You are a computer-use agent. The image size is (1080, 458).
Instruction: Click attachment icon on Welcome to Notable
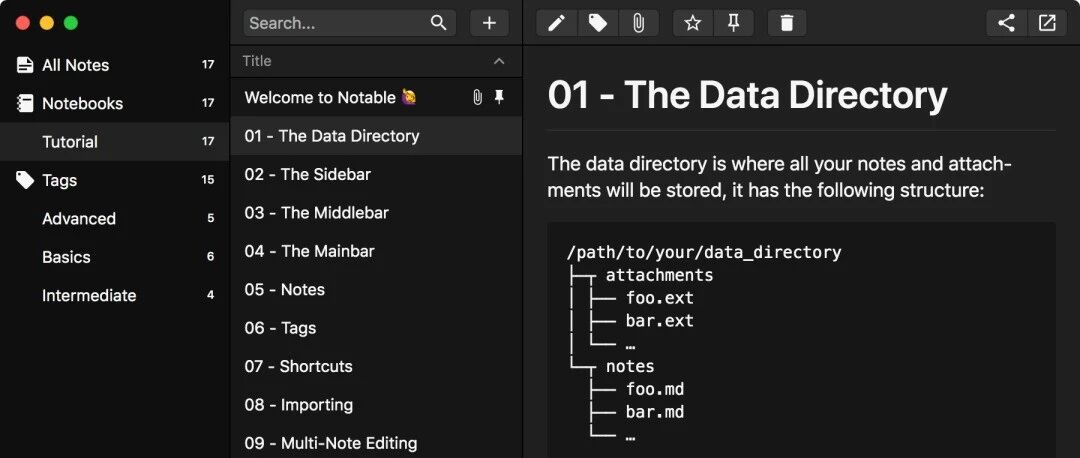click(x=477, y=98)
